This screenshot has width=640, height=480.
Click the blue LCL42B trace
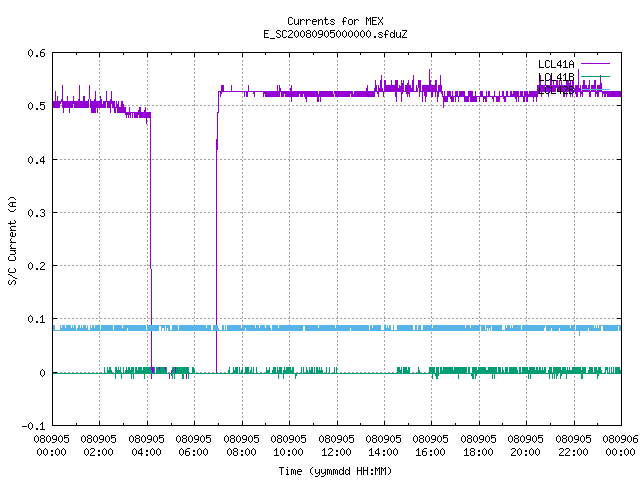pos(337,328)
